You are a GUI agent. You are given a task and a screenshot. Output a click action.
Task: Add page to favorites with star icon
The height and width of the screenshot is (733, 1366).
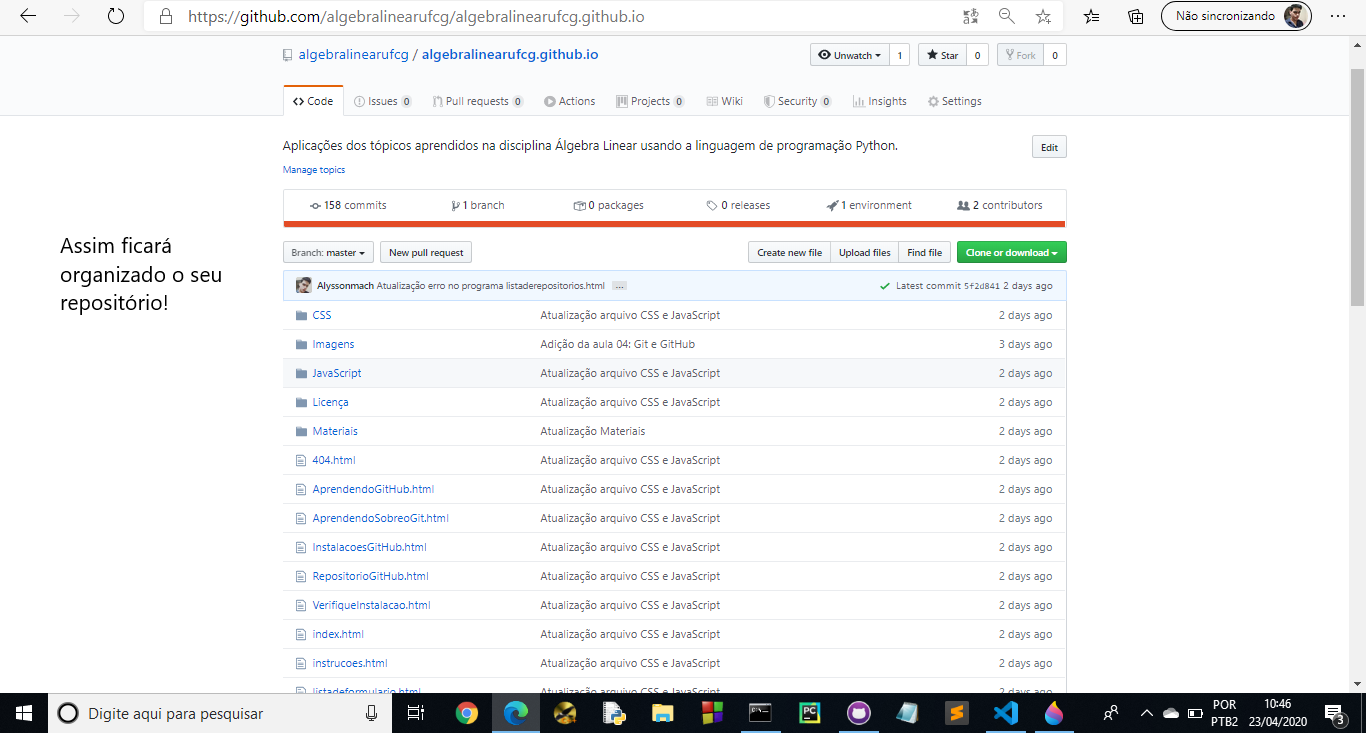click(1043, 16)
